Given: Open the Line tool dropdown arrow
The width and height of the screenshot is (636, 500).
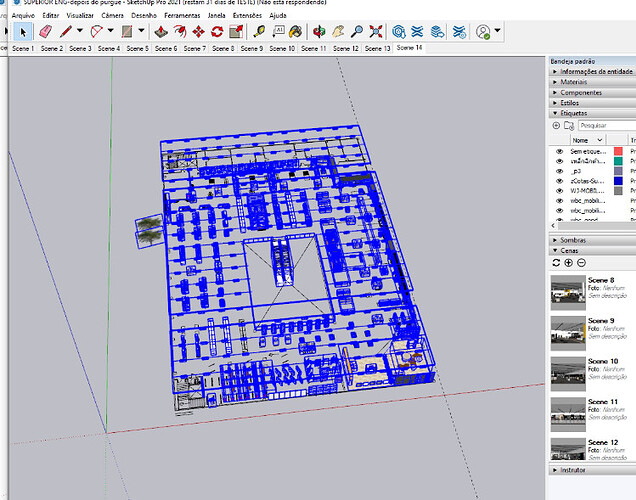Looking at the screenshot, I should pyautogui.click(x=80, y=31).
